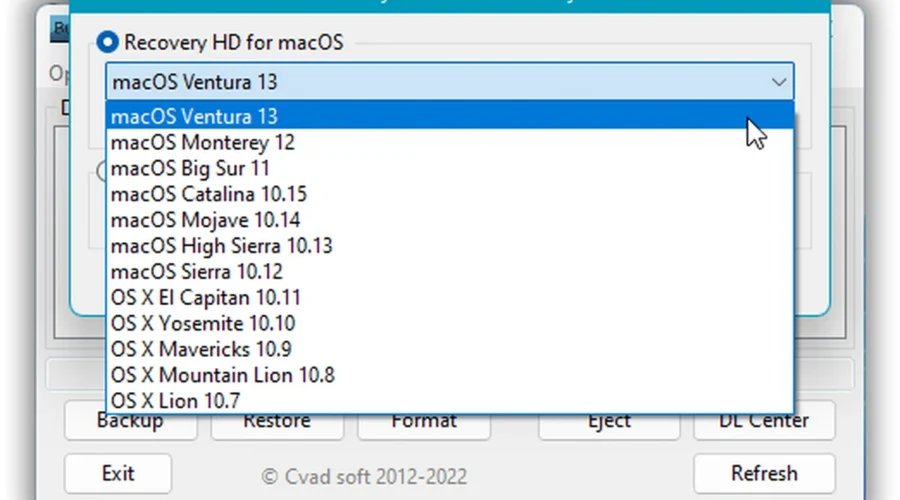Open the DL Center button

[764, 425]
